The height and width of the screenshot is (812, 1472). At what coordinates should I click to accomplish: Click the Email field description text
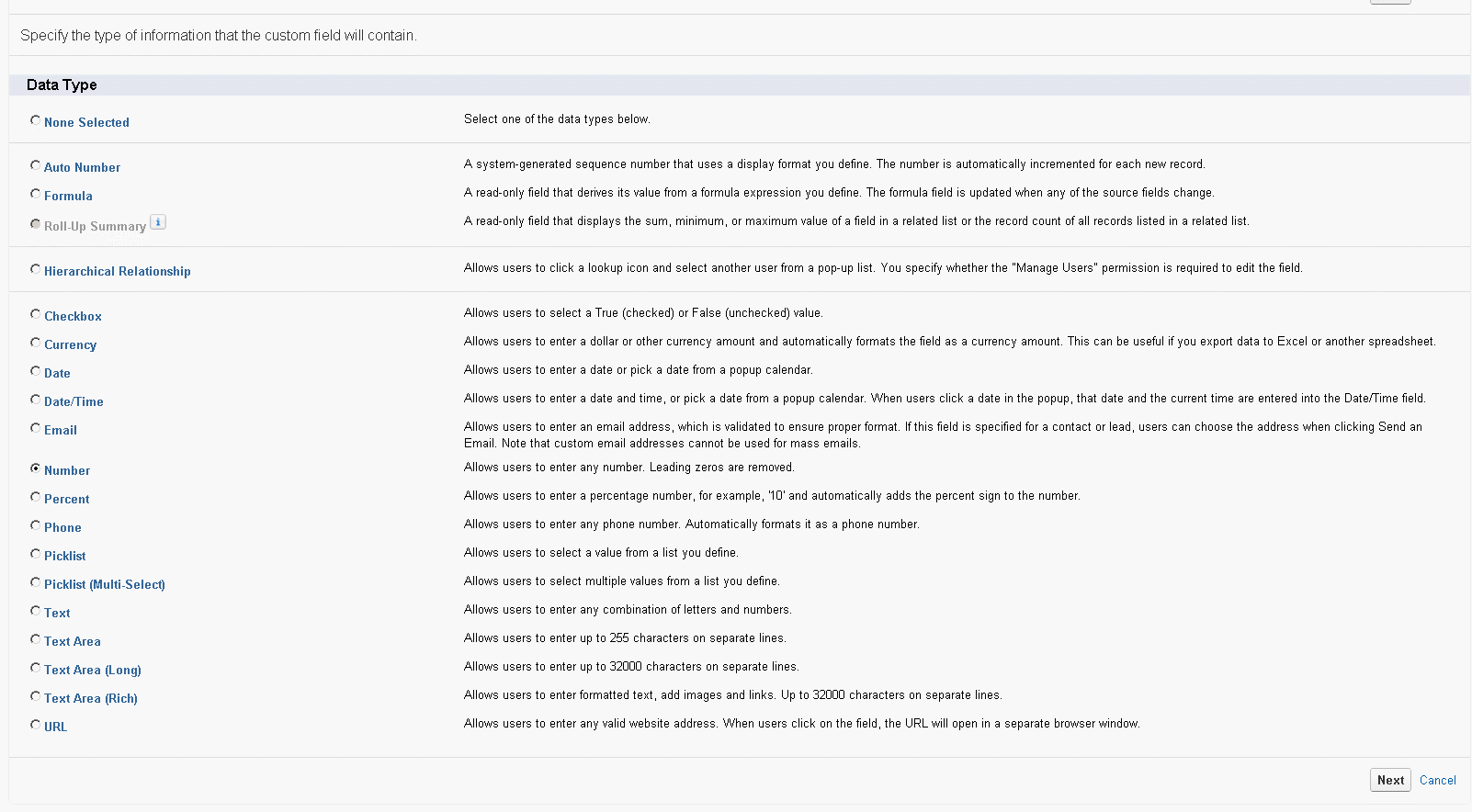click(x=943, y=435)
